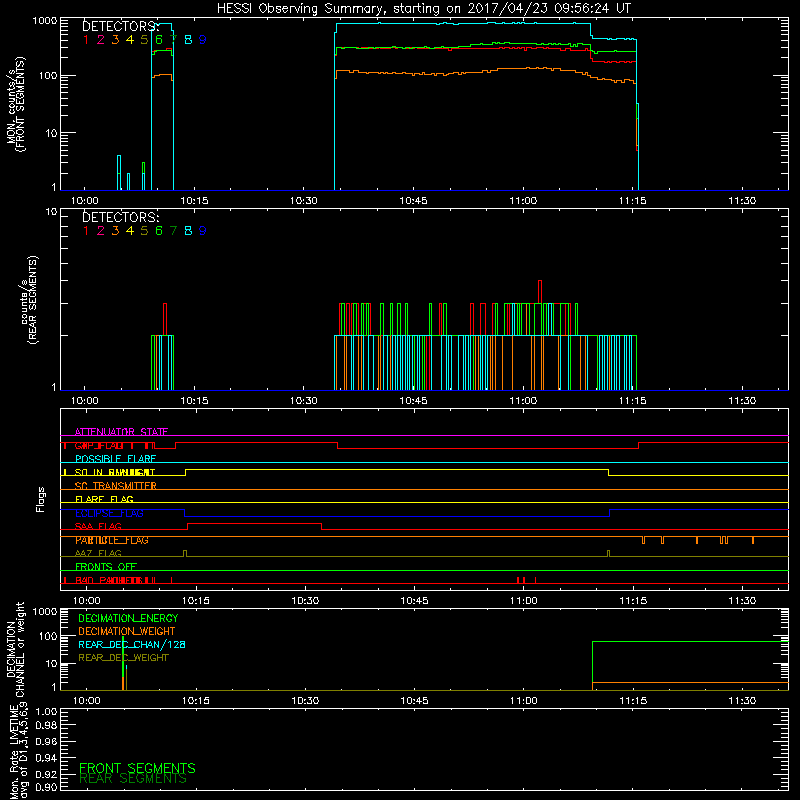Click the 11:15 label under the front segments plot

(633, 201)
